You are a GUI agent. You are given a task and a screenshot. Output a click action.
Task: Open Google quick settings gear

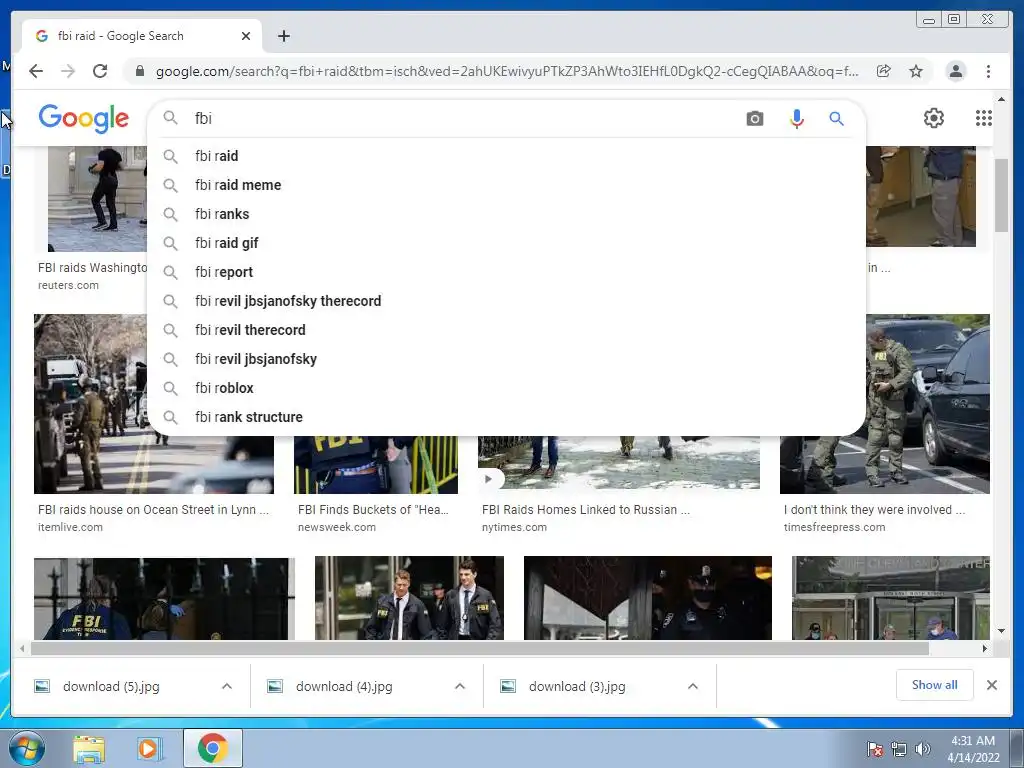point(934,118)
